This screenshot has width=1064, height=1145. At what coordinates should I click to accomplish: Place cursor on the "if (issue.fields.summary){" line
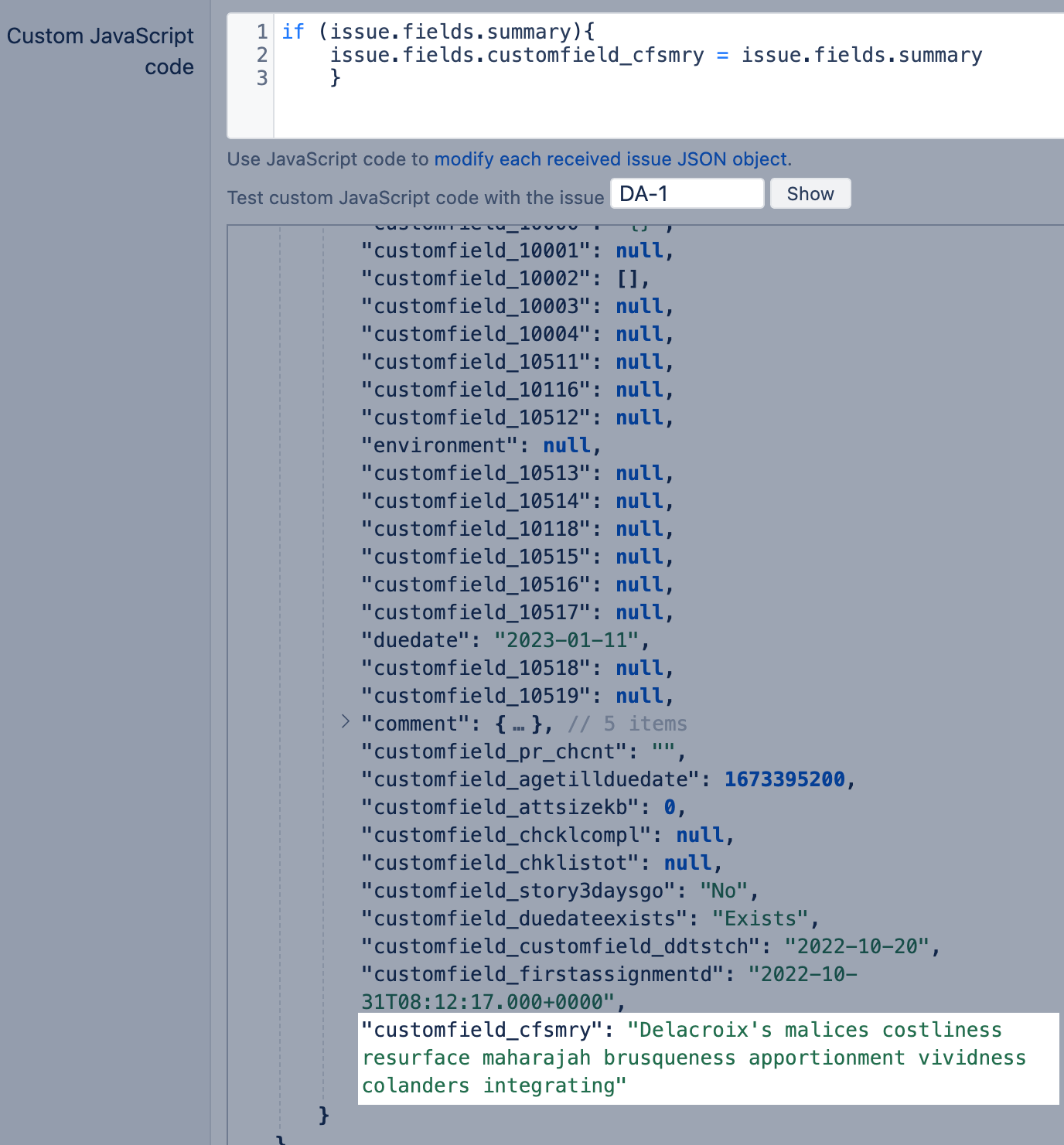pos(438,32)
